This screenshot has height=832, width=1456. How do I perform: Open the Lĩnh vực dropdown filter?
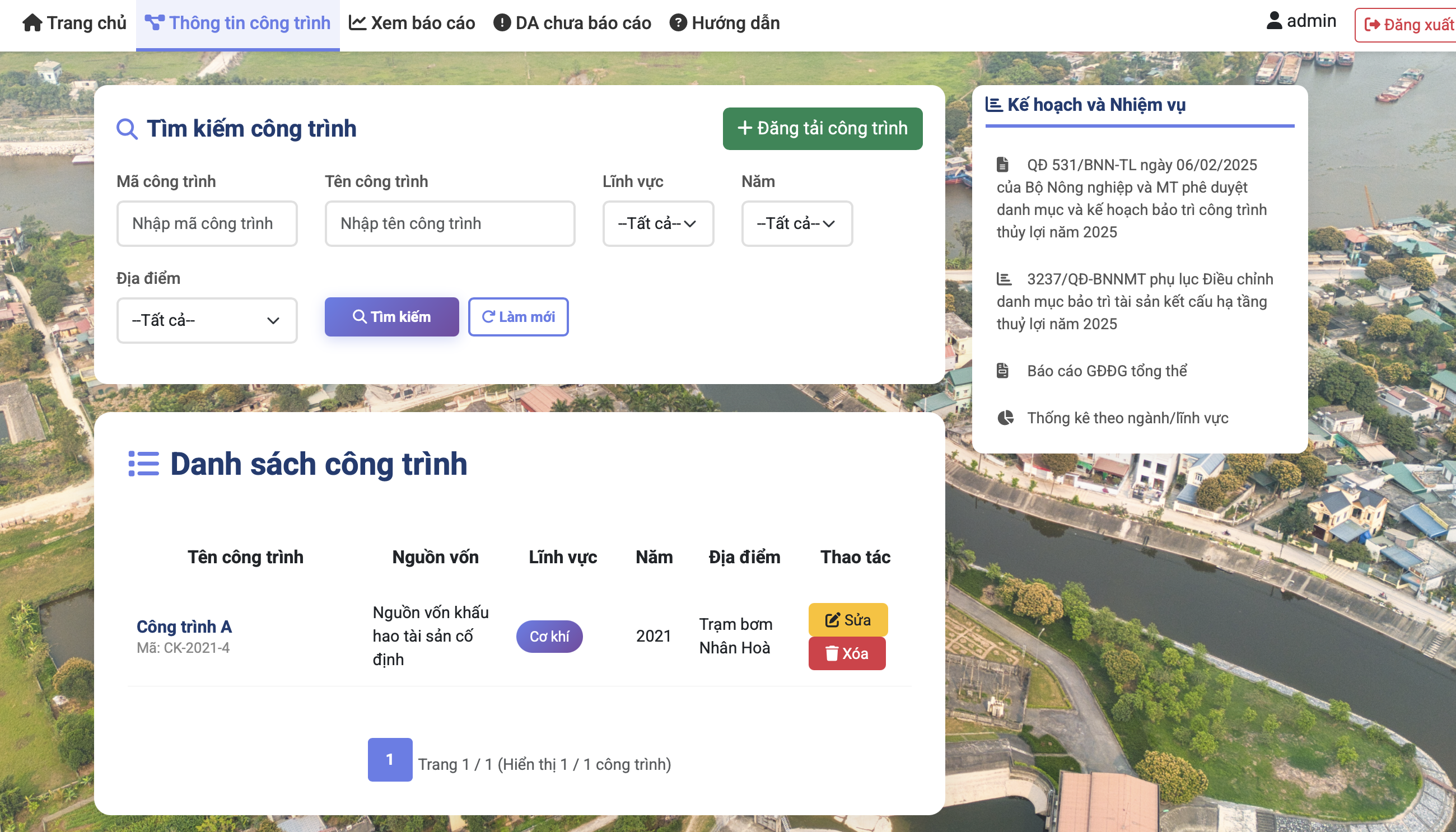(x=657, y=223)
